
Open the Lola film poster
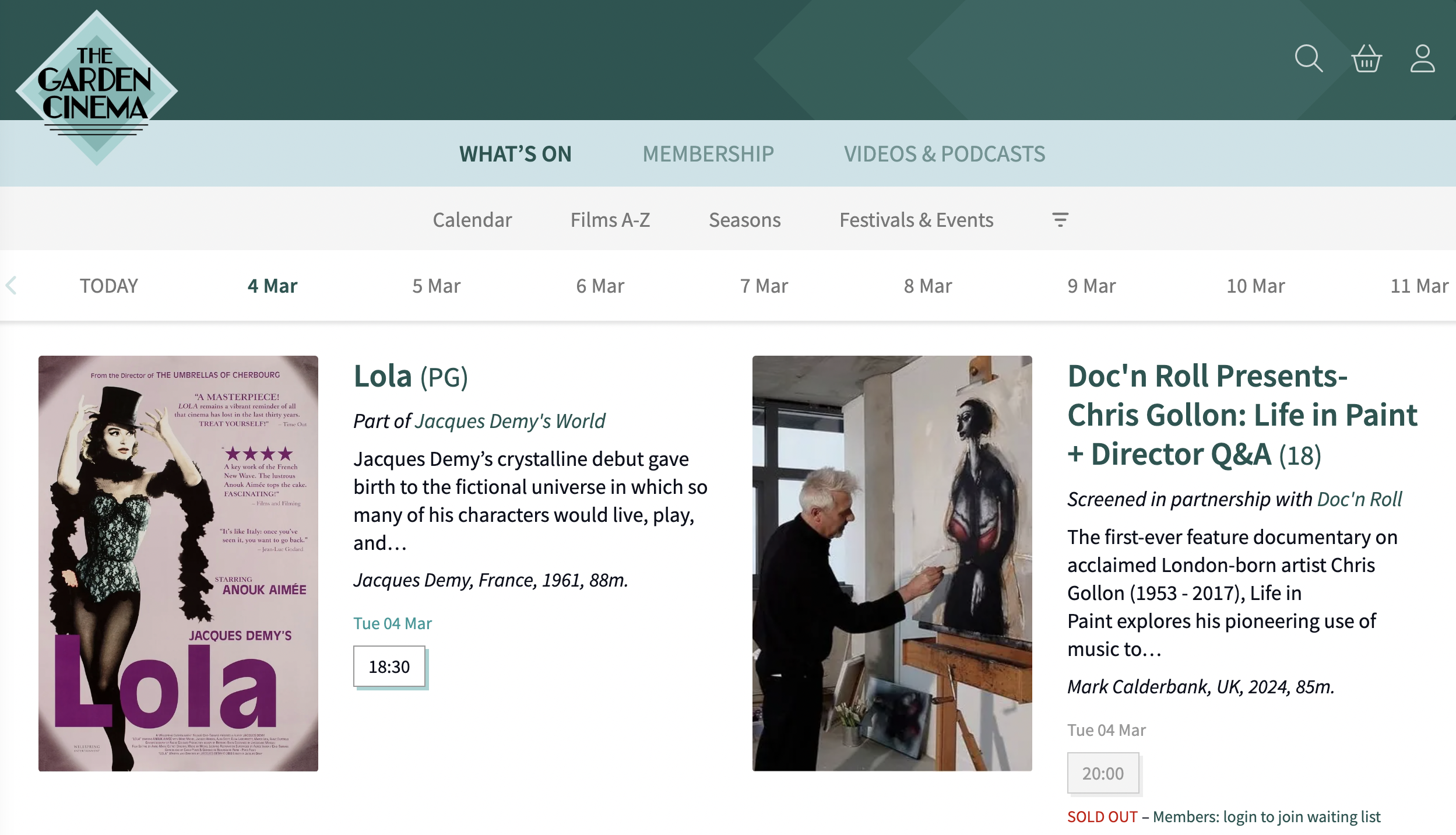pyautogui.click(x=178, y=563)
